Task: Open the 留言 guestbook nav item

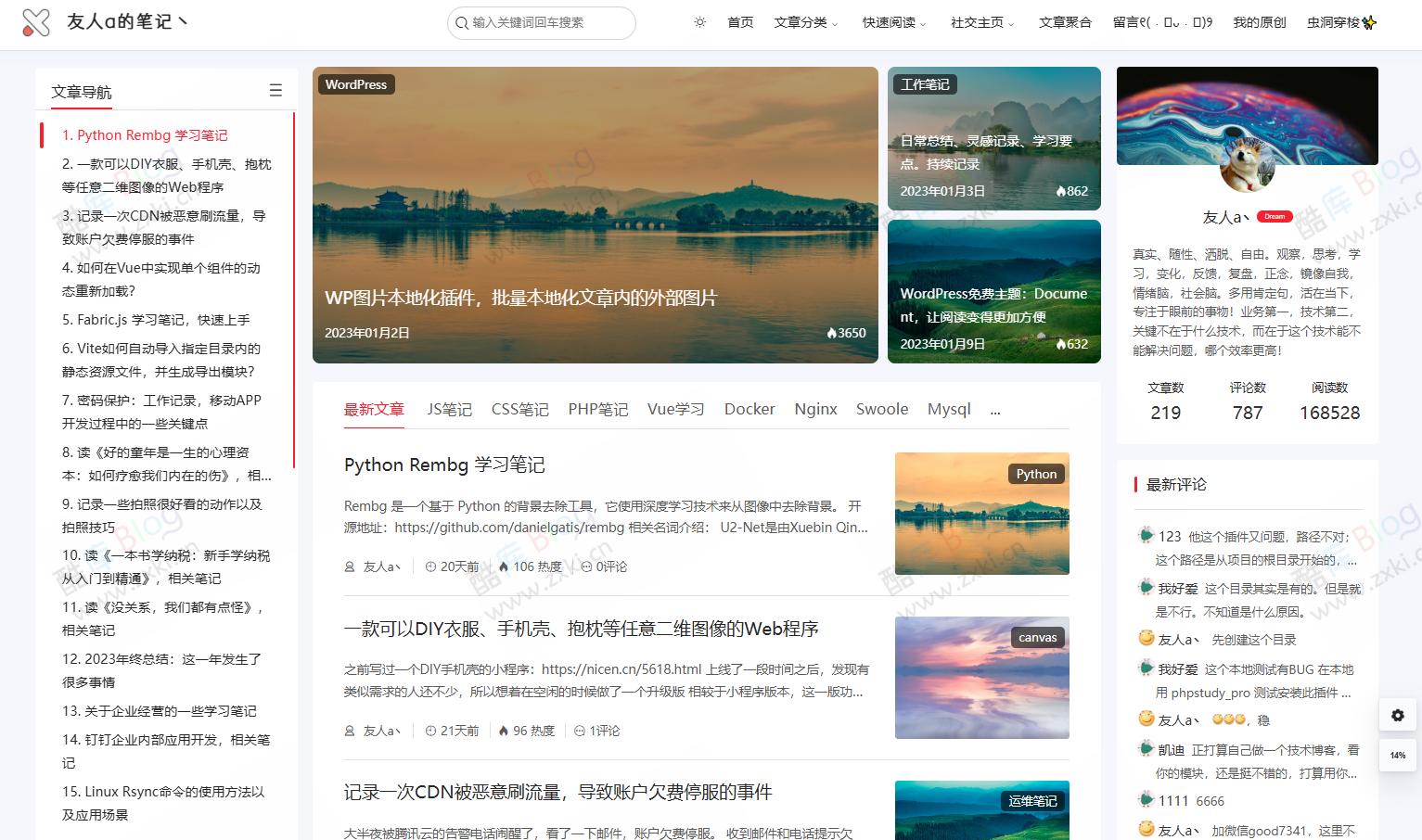Action: tap(1162, 22)
